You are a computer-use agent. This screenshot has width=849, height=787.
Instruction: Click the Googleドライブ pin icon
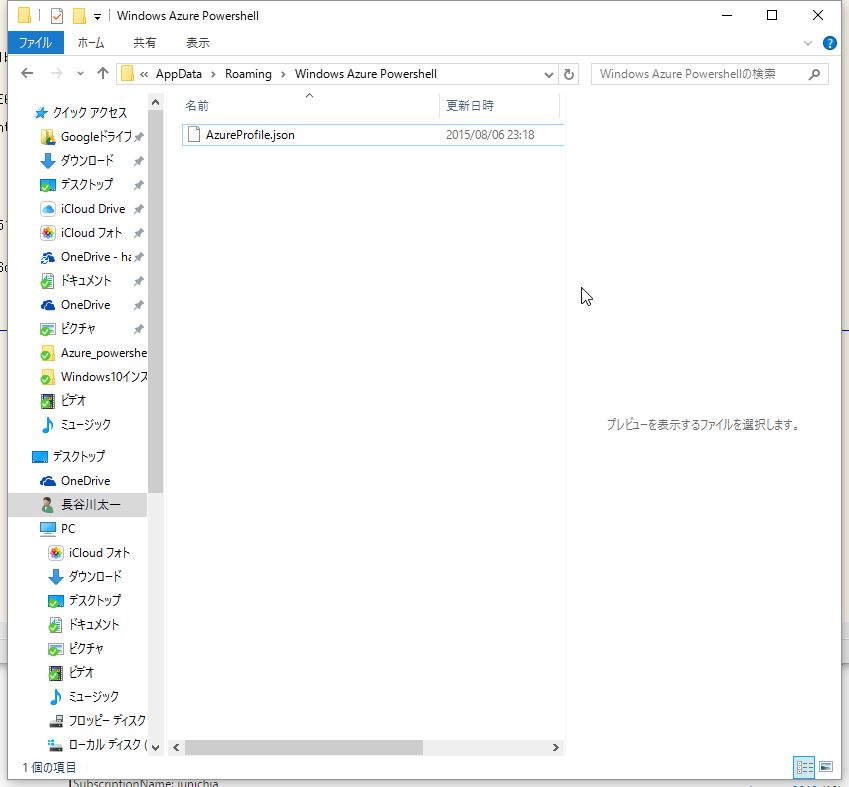pyautogui.click(x=139, y=136)
